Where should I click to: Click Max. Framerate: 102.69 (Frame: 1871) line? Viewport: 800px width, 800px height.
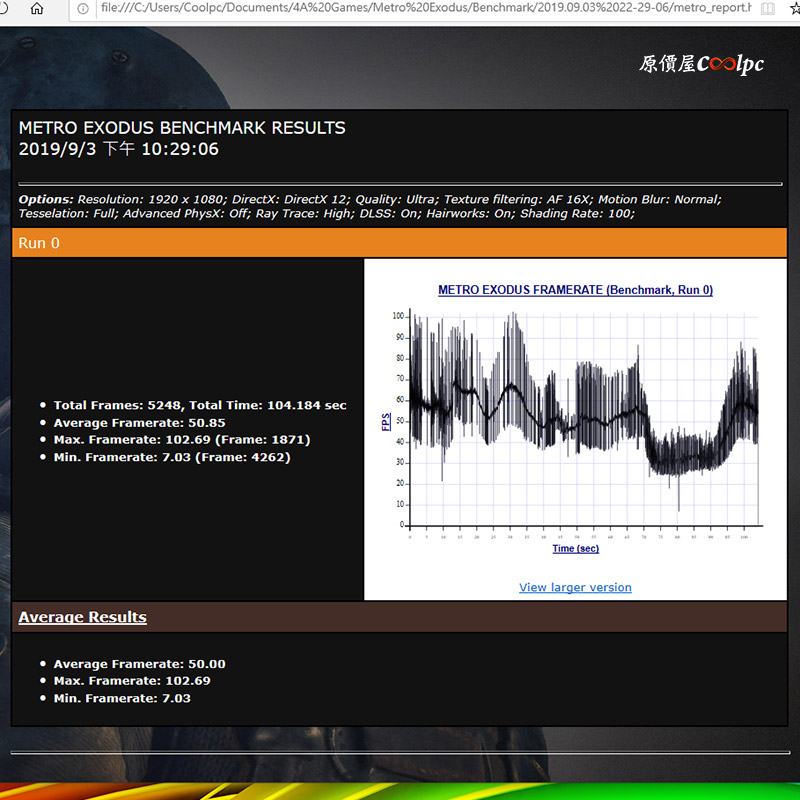[x=182, y=440]
